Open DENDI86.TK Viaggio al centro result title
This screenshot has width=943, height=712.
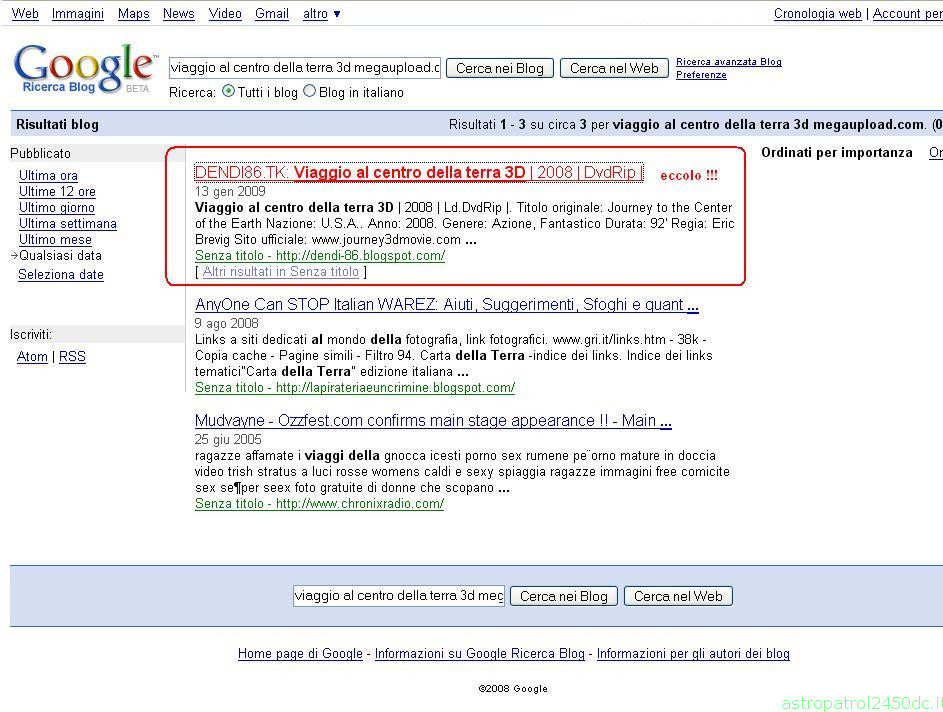pyautogui.click(x=419, y=172)
